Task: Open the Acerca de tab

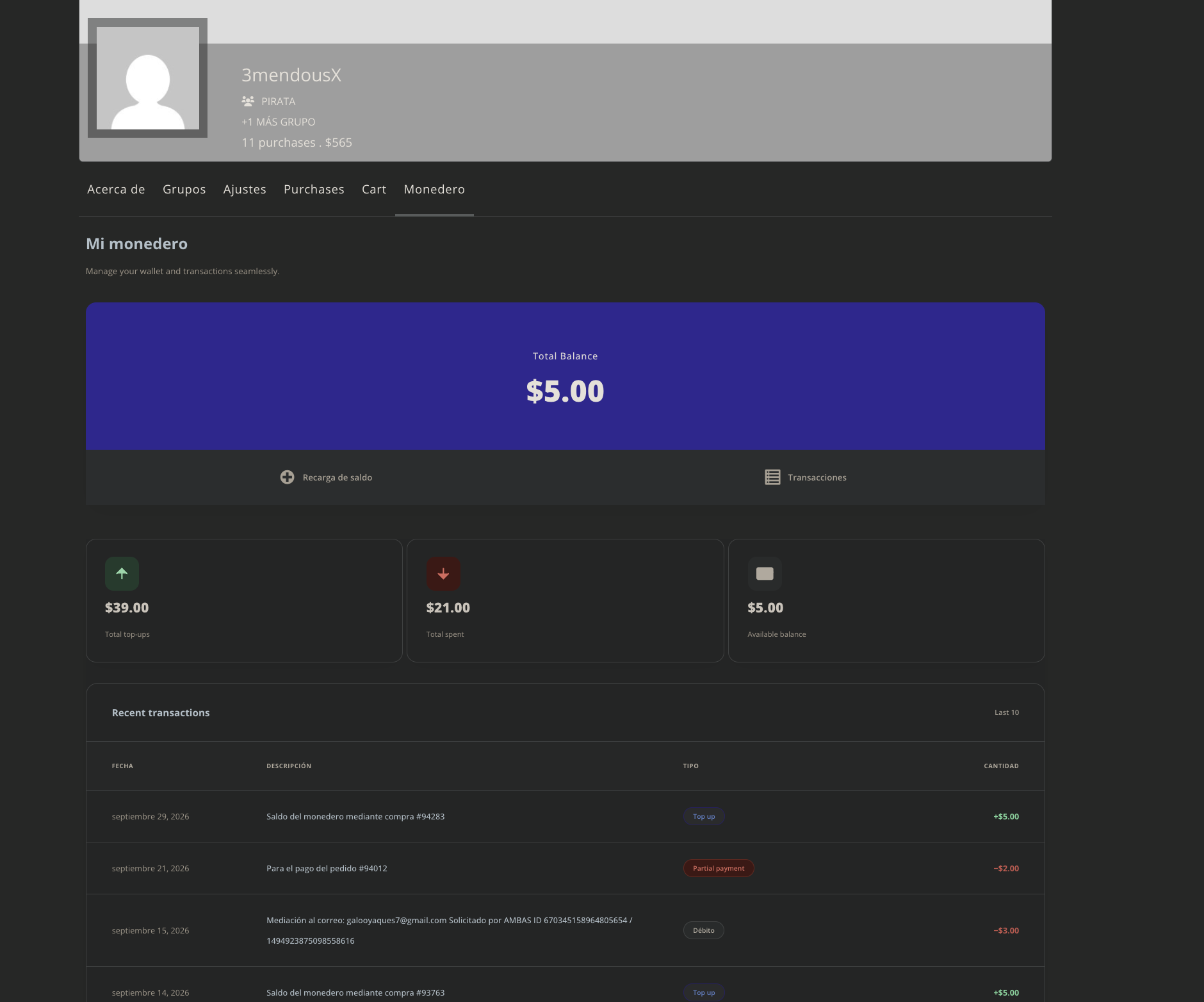Action: pyautogui.click(x=116, y=189)
